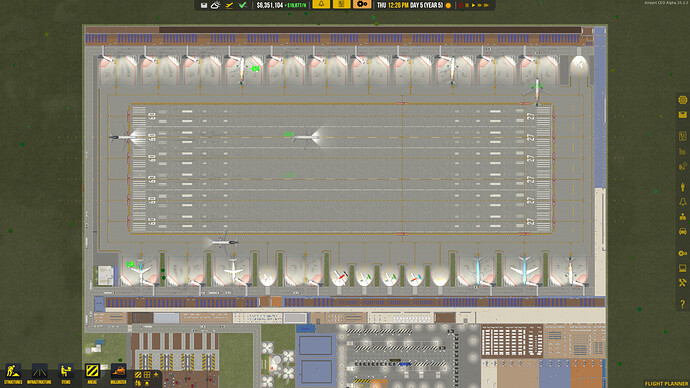Image resolution: width=690 pixels, height=388 pixels.
Task: Click the yellow bell notification button in top bar
Action: click(321, 4)
